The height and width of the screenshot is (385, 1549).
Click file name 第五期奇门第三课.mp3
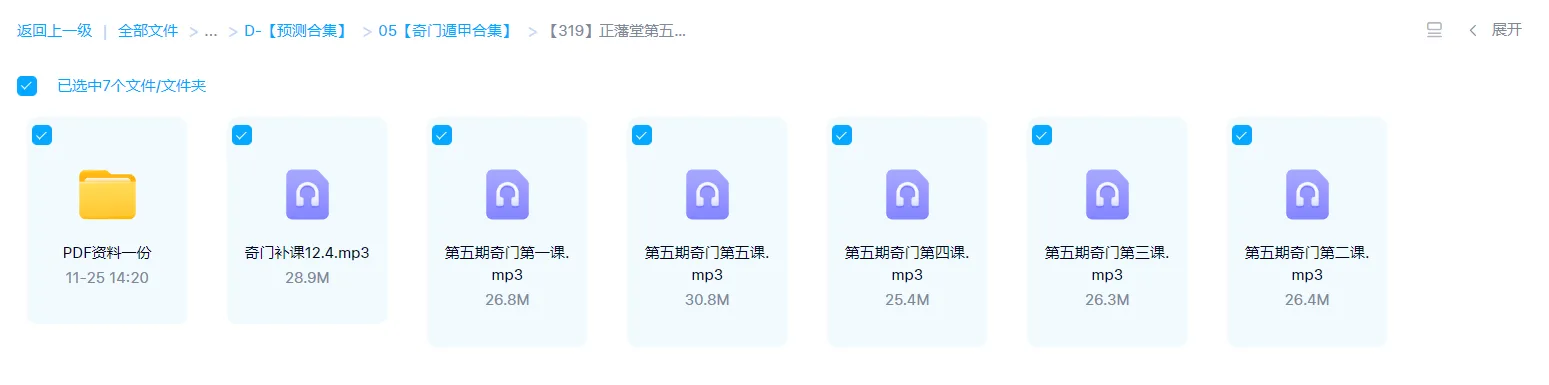1107,264
